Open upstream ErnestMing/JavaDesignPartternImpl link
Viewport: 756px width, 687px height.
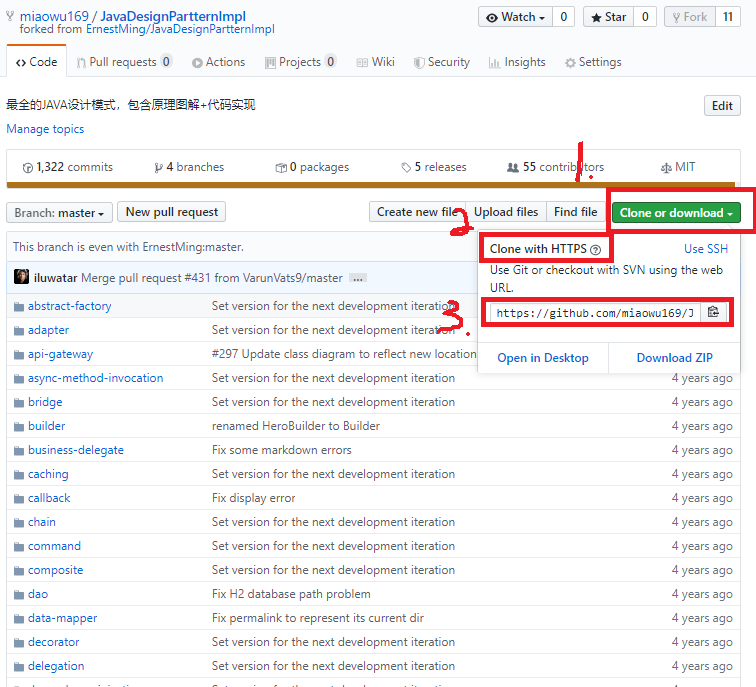click(x=180, y=29)
